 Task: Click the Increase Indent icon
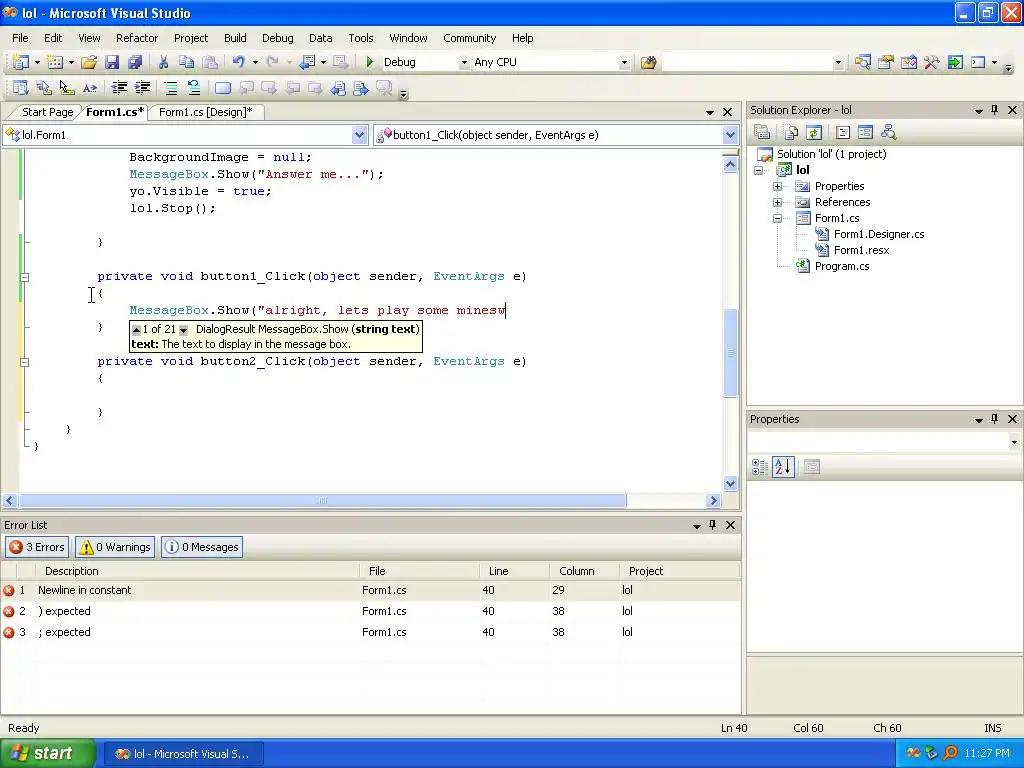pyautogui.click(x=142, y=88)
